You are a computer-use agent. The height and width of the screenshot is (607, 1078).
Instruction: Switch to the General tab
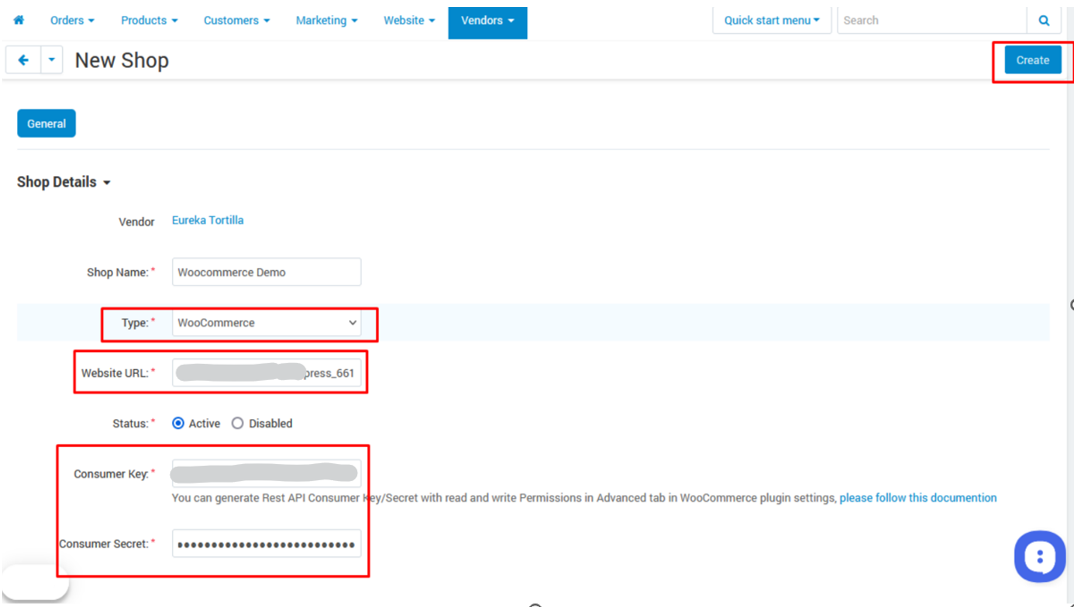coord(46,124)
